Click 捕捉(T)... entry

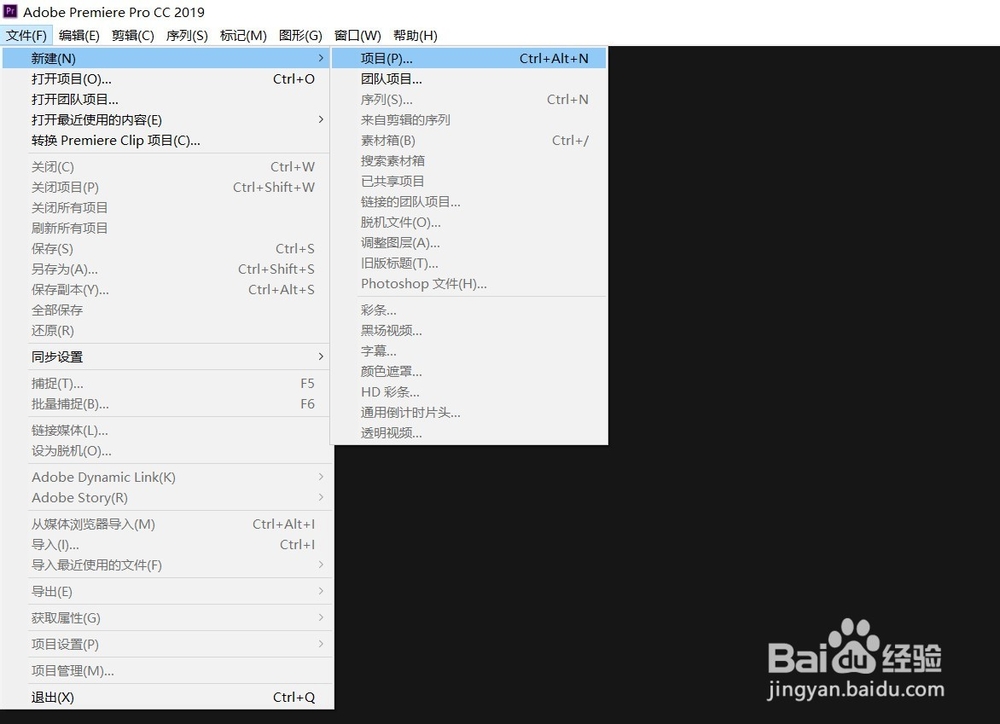click(166, 383)
